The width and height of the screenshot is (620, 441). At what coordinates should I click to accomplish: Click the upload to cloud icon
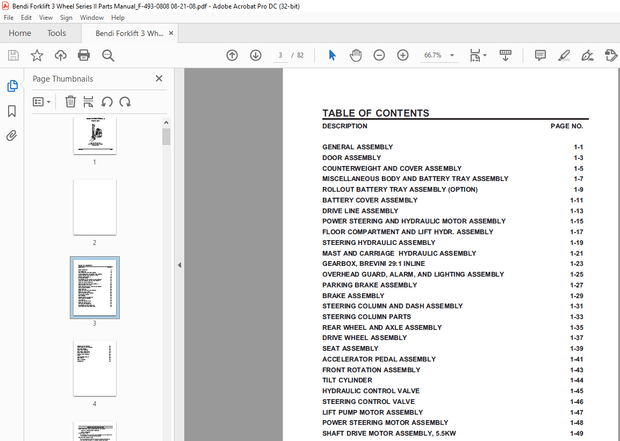60,55
